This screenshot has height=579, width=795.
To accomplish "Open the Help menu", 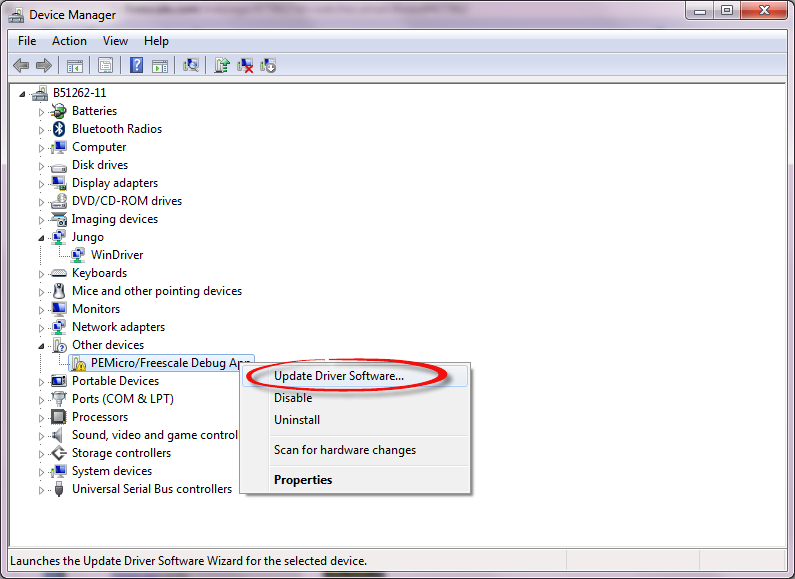I will click(x=156, y=41).
